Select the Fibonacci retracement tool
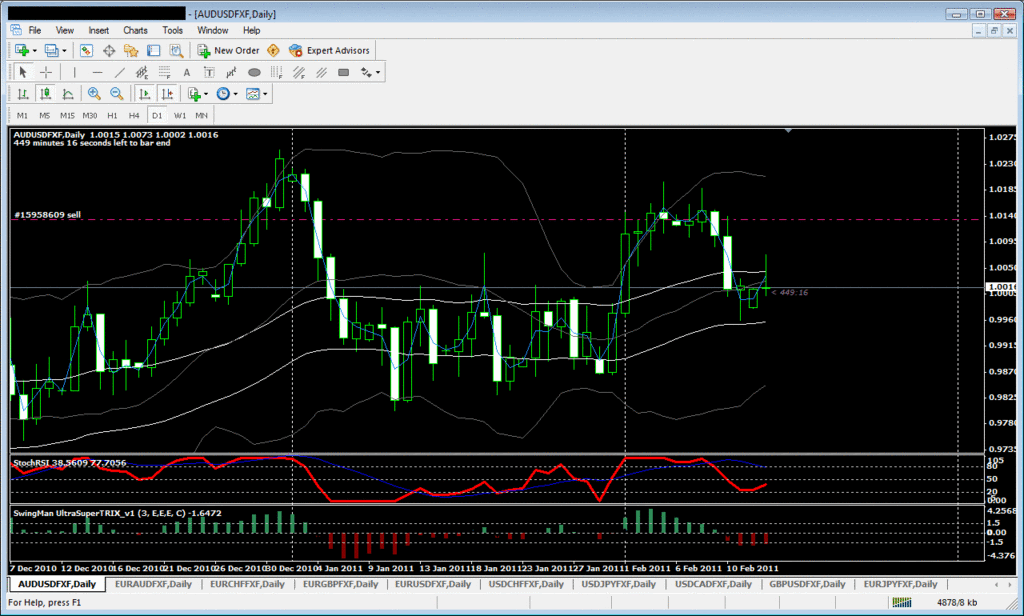This screenshot has width=1024, height=616. pyautogui.click(x=164, y=72)
